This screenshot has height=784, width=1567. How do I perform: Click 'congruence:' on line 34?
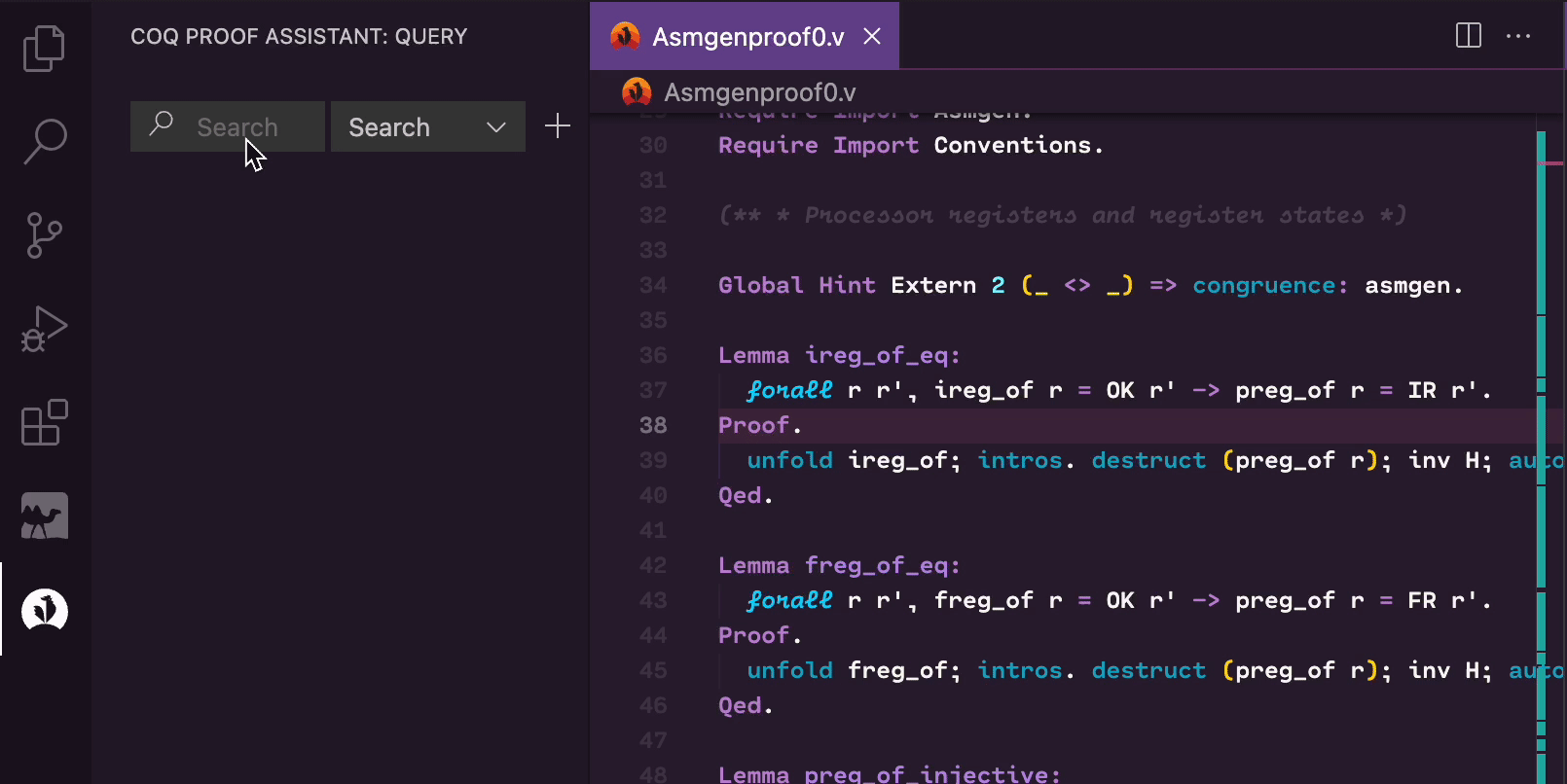click(x=1271, y=286)
